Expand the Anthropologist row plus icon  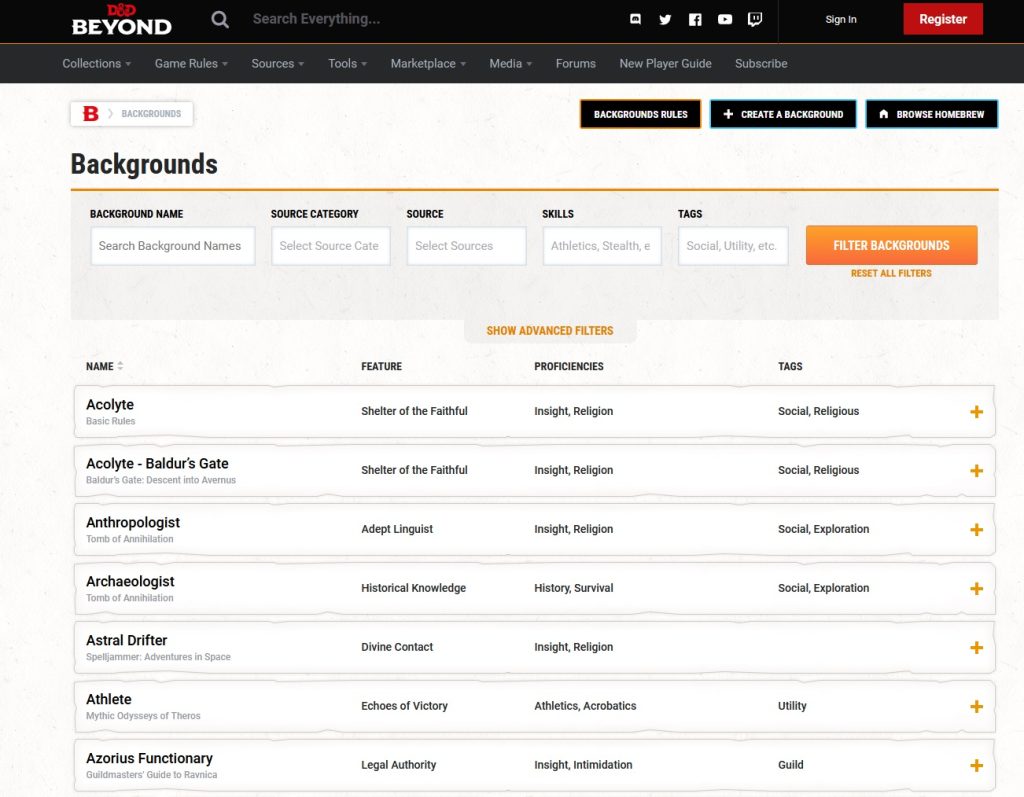pos(976,529)
